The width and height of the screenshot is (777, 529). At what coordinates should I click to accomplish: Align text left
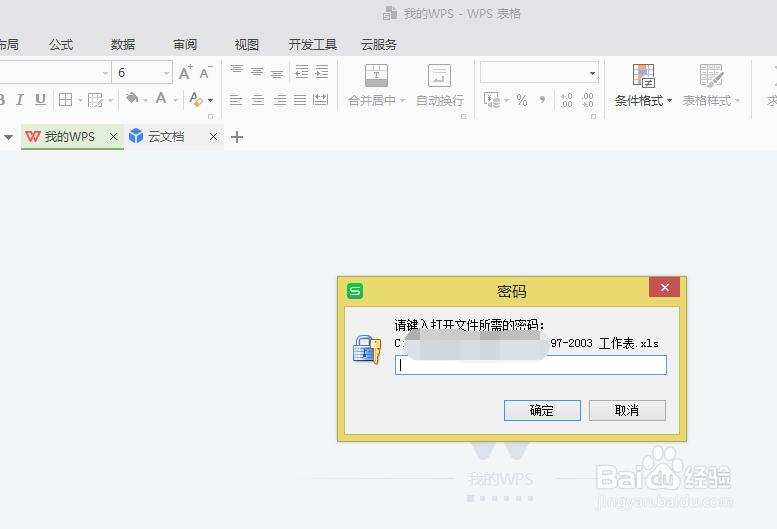pos(236,100)
